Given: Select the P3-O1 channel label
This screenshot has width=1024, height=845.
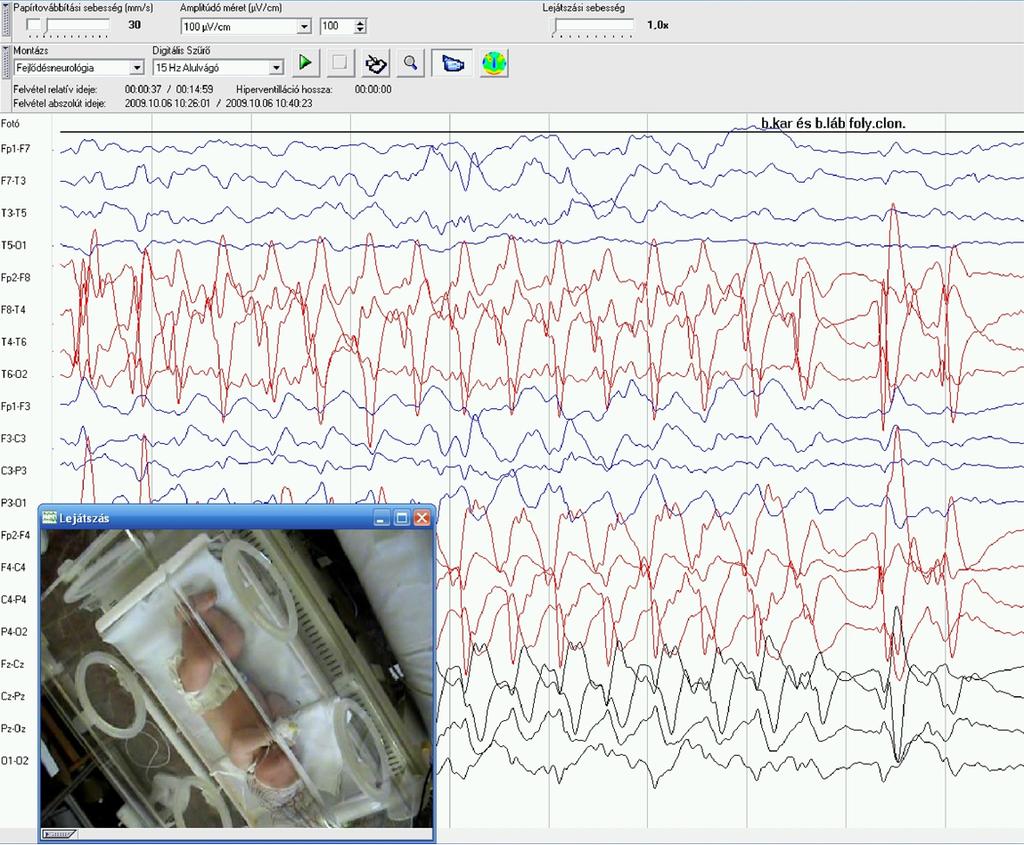Looking at the screenshot, I should [x=14, y=503].
